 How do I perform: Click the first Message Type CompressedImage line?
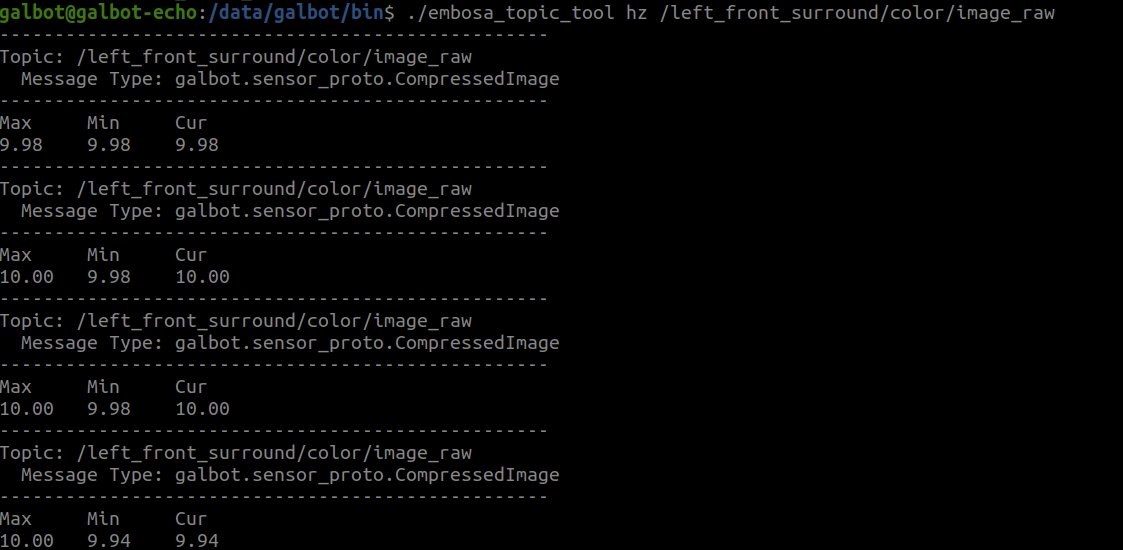[290, 79]
